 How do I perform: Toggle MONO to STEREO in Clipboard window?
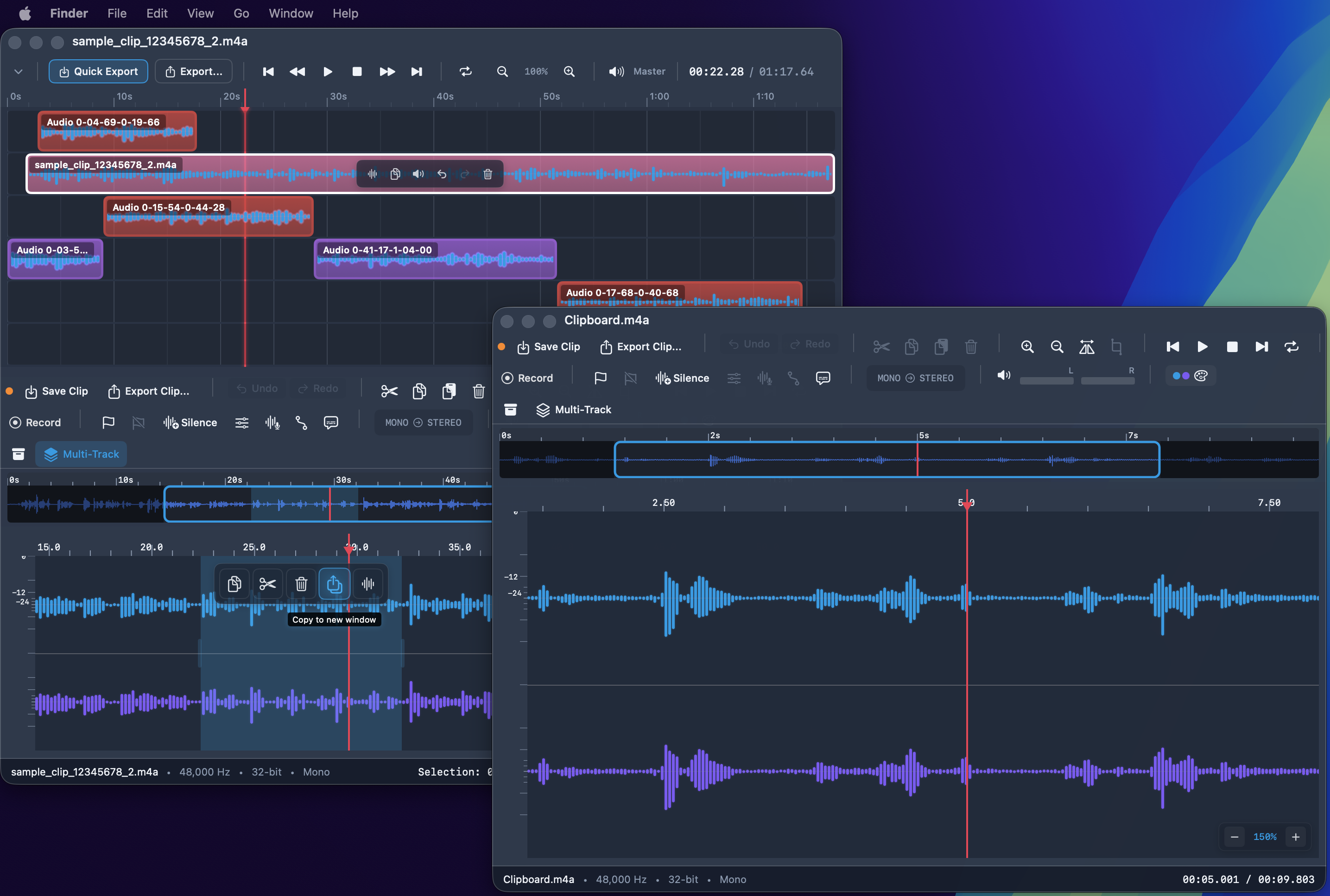pos(915,378)
